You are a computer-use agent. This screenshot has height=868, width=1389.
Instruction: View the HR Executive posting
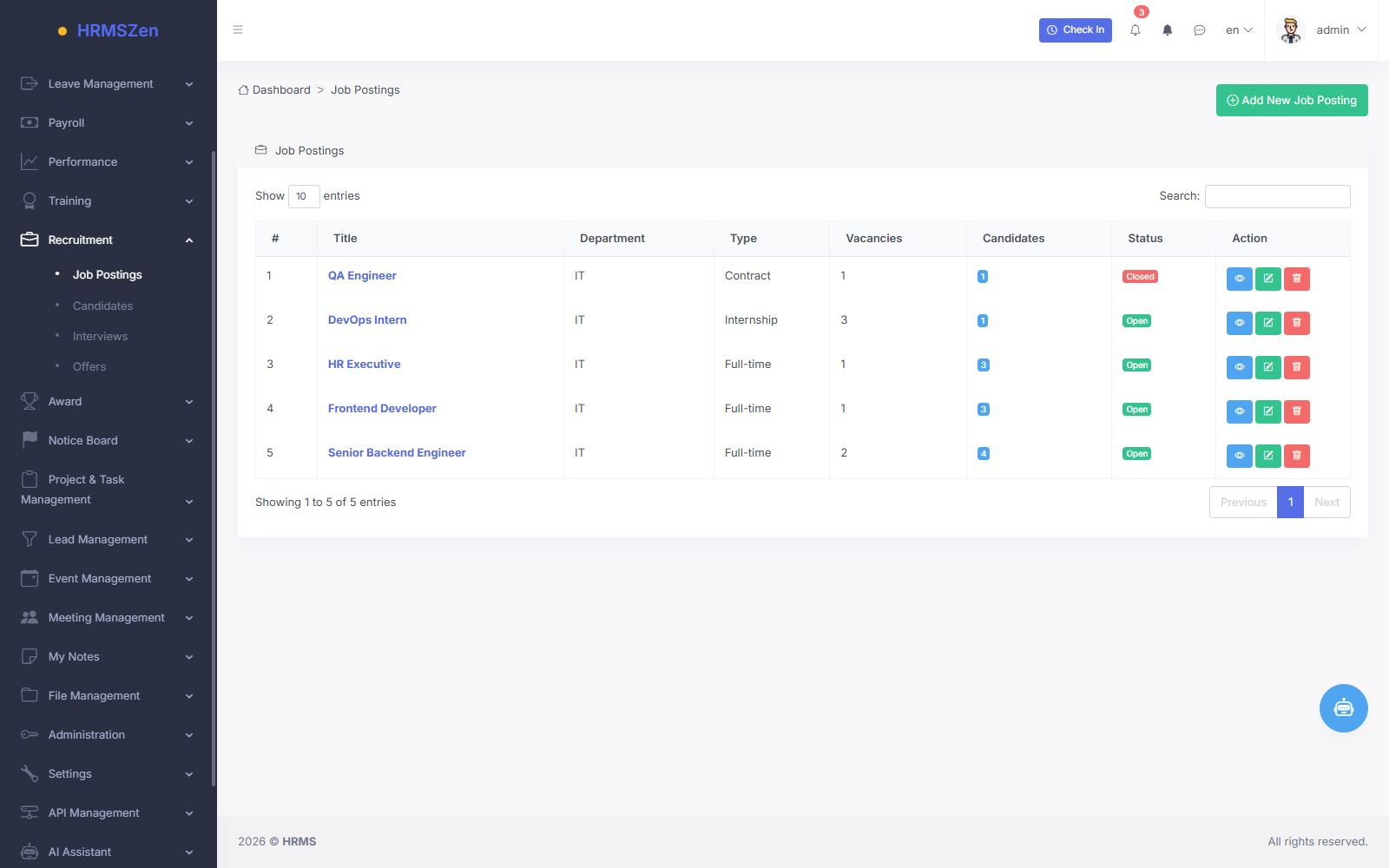tap(1240, 367)
